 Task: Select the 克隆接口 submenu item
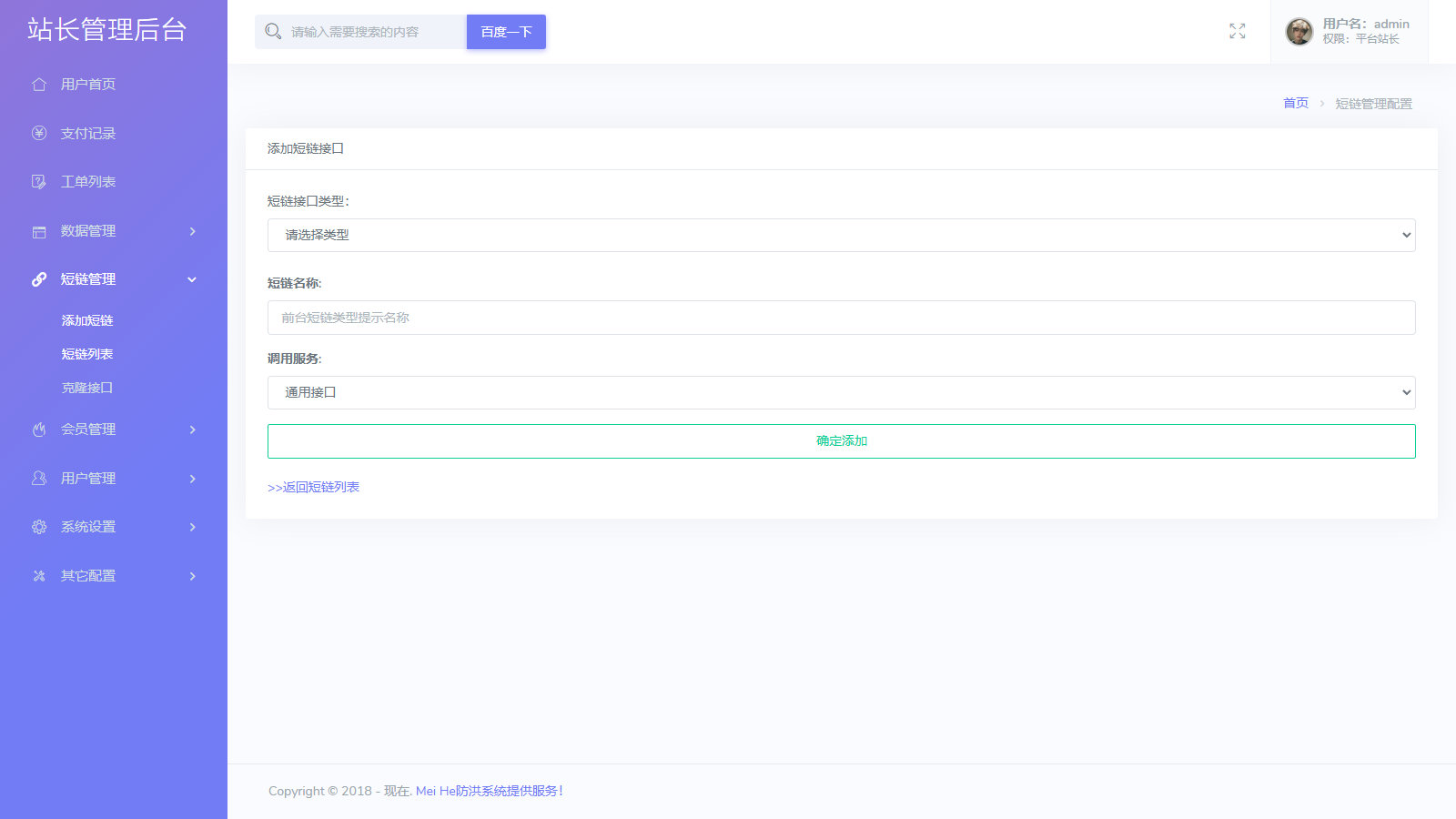point(87,388)
